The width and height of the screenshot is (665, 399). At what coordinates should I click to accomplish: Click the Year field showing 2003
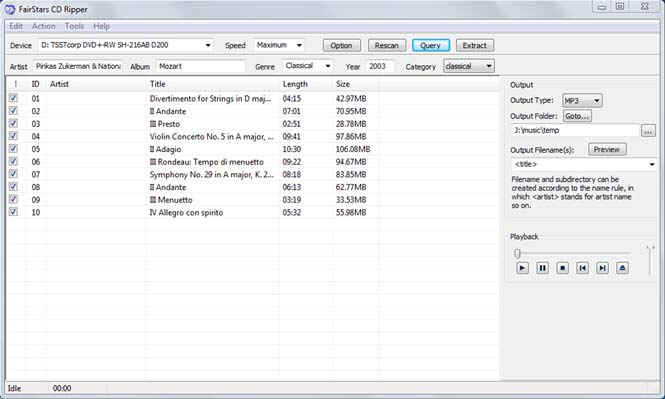click(379, 67)
